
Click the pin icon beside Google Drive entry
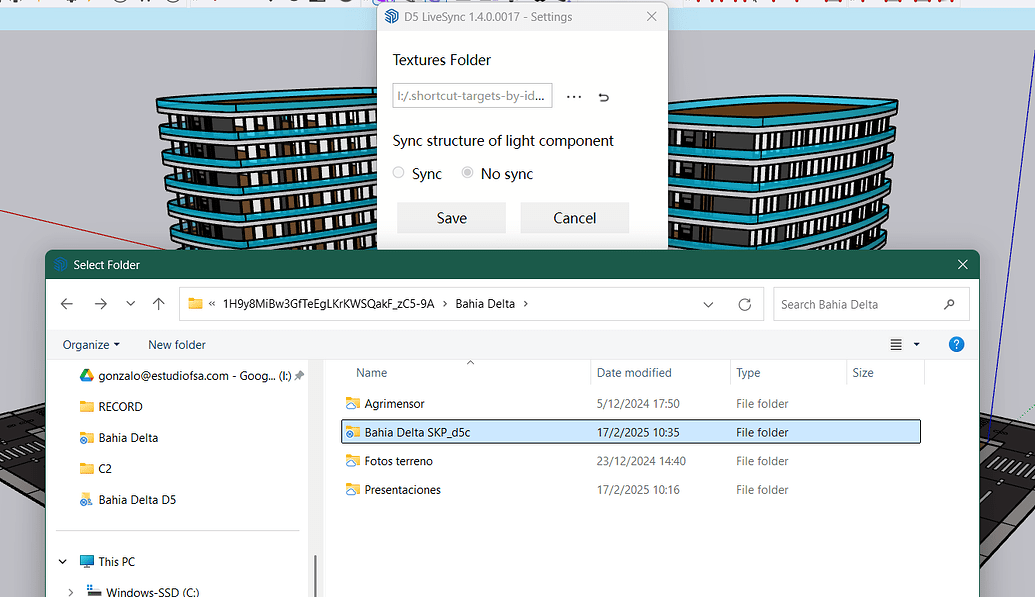coord(299,376)
